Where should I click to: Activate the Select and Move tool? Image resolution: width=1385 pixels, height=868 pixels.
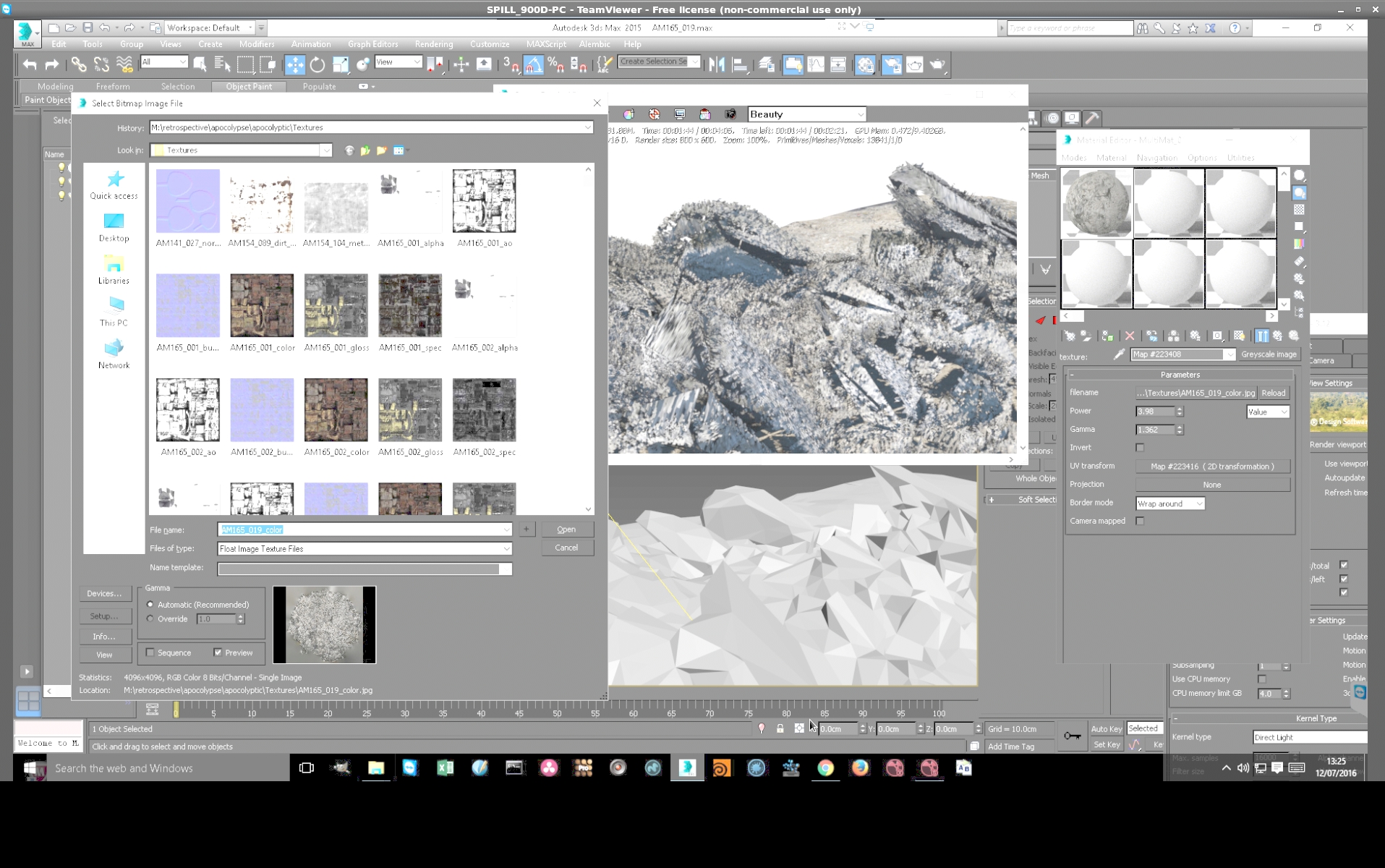(295, 65)
